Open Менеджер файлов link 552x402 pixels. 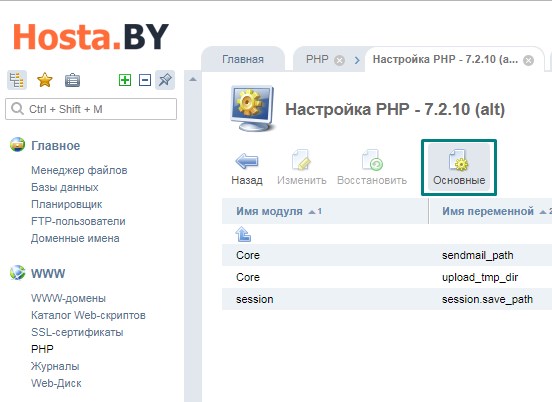[79, 170]
